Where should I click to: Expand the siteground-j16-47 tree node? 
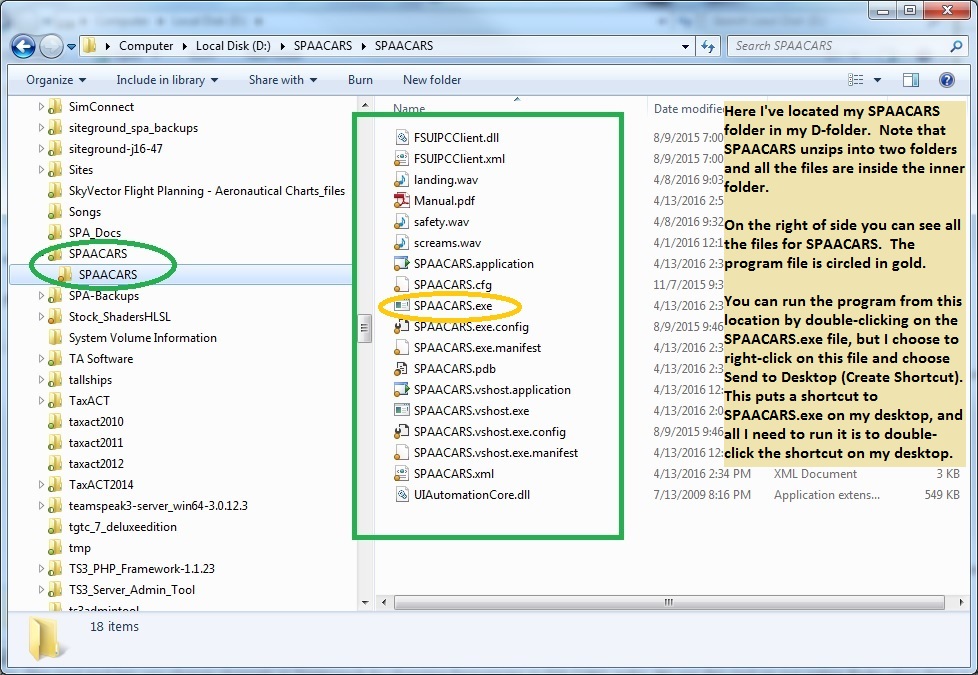(41, 148)
